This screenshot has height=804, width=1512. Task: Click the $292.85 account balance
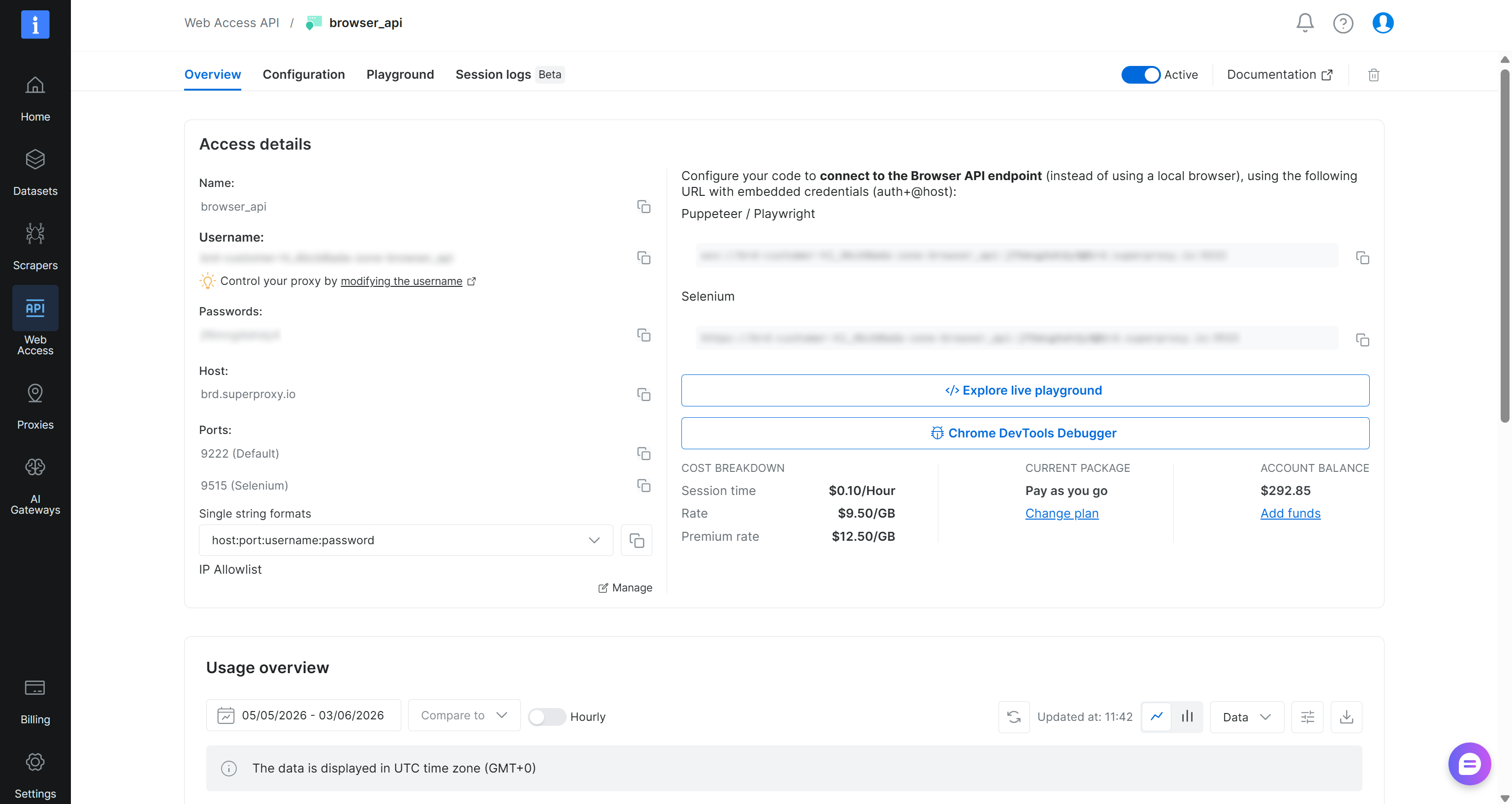tap(1286, 491)
